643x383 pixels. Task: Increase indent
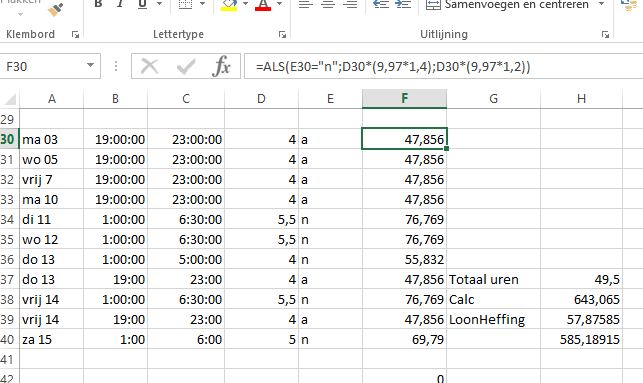point(403,4)
